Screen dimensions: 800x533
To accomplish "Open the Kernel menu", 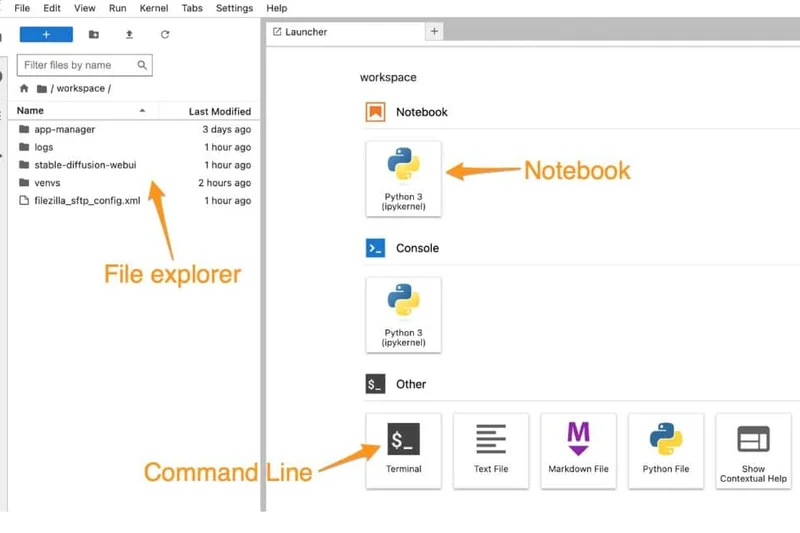I will [154, 8].
